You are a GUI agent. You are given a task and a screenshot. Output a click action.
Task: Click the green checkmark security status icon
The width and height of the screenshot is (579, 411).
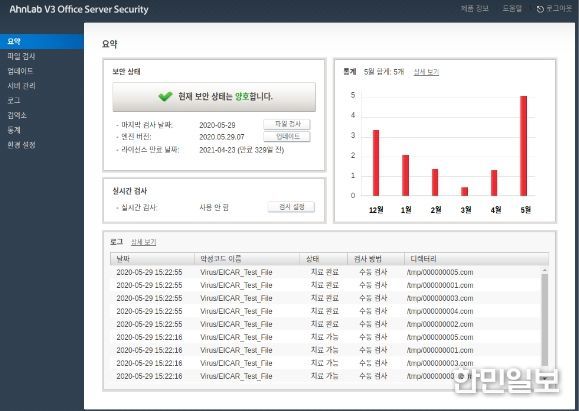point(165,97)
